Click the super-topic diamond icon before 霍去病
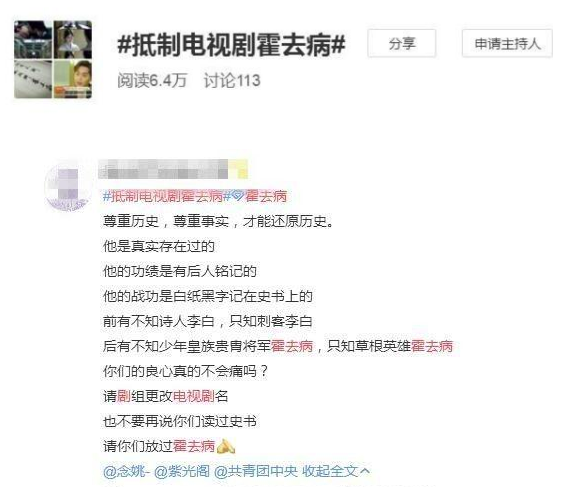This screenshot has height=487, width=577. click(x=238, y=196)
